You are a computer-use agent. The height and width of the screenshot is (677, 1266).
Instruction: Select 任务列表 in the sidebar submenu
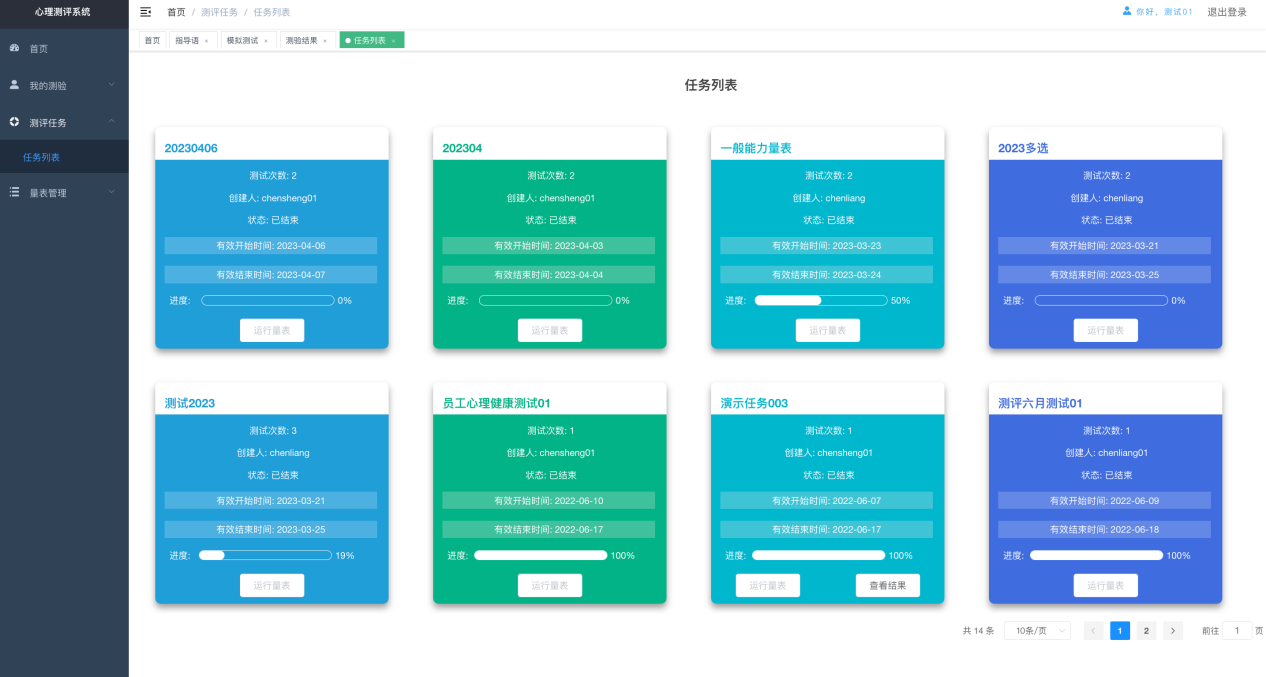(42, 158)
